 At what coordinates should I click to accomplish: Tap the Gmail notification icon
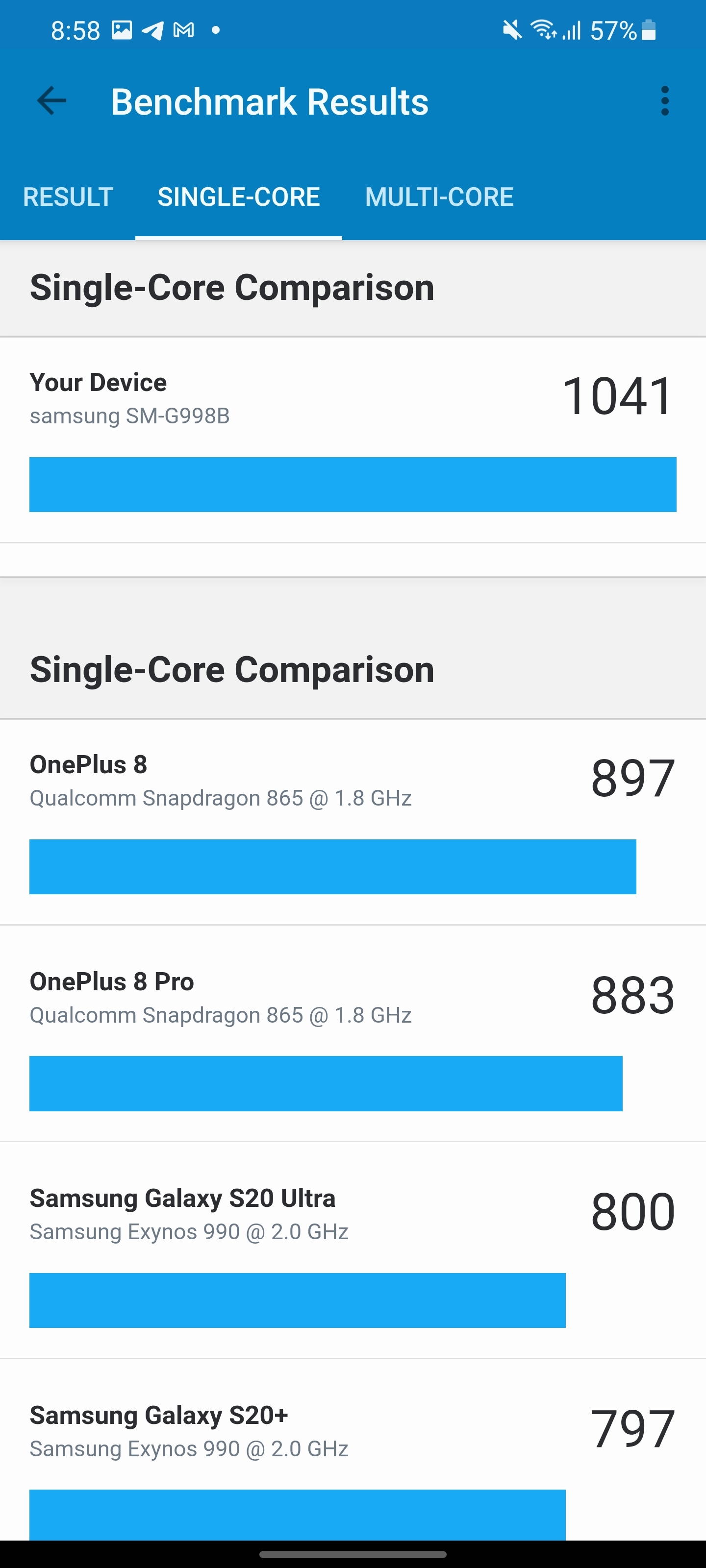(183, 30)
